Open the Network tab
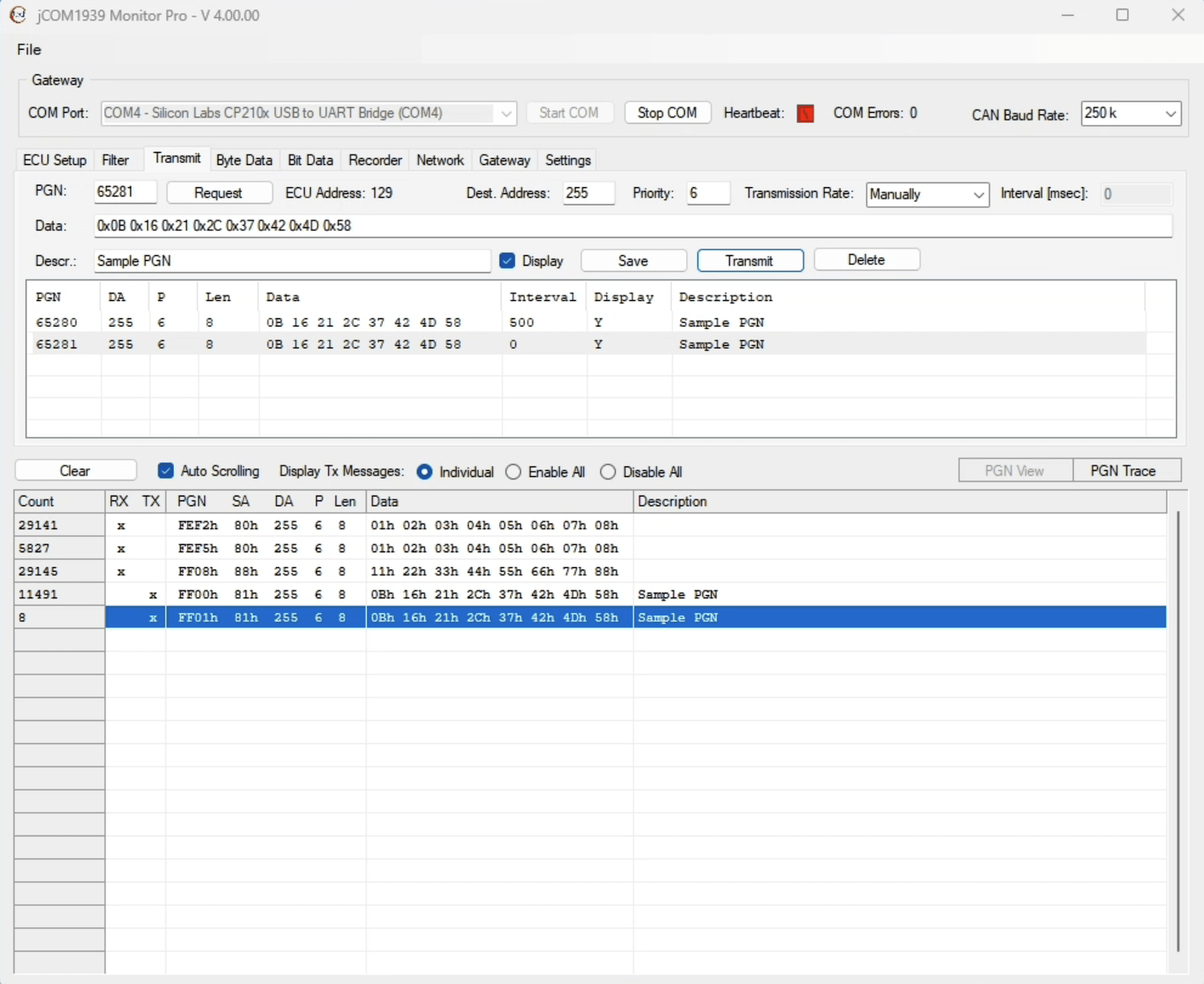The height and width of the screenshot is (984, 1204). click(440, 160)
